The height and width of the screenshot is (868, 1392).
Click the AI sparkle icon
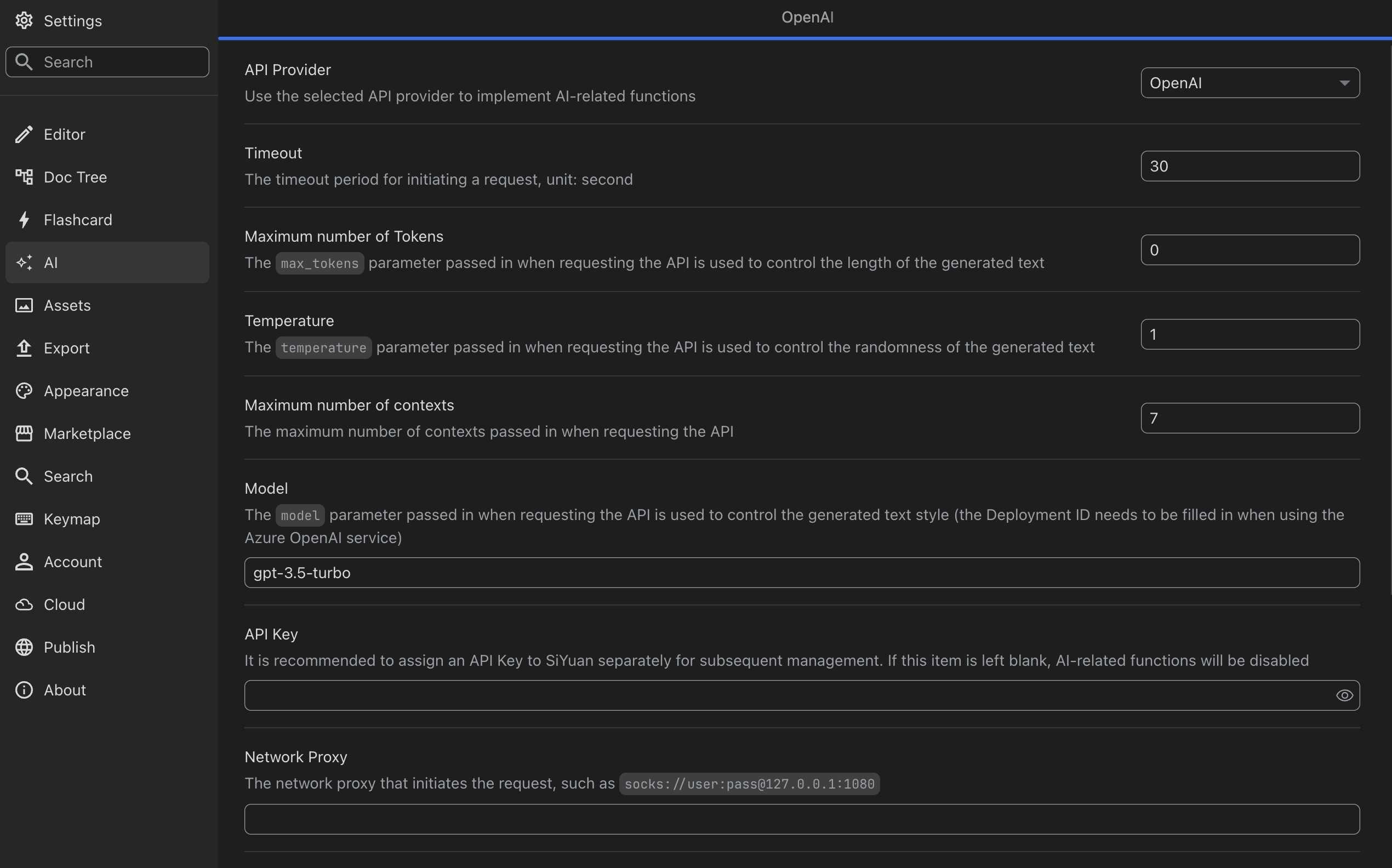(24, 262)
